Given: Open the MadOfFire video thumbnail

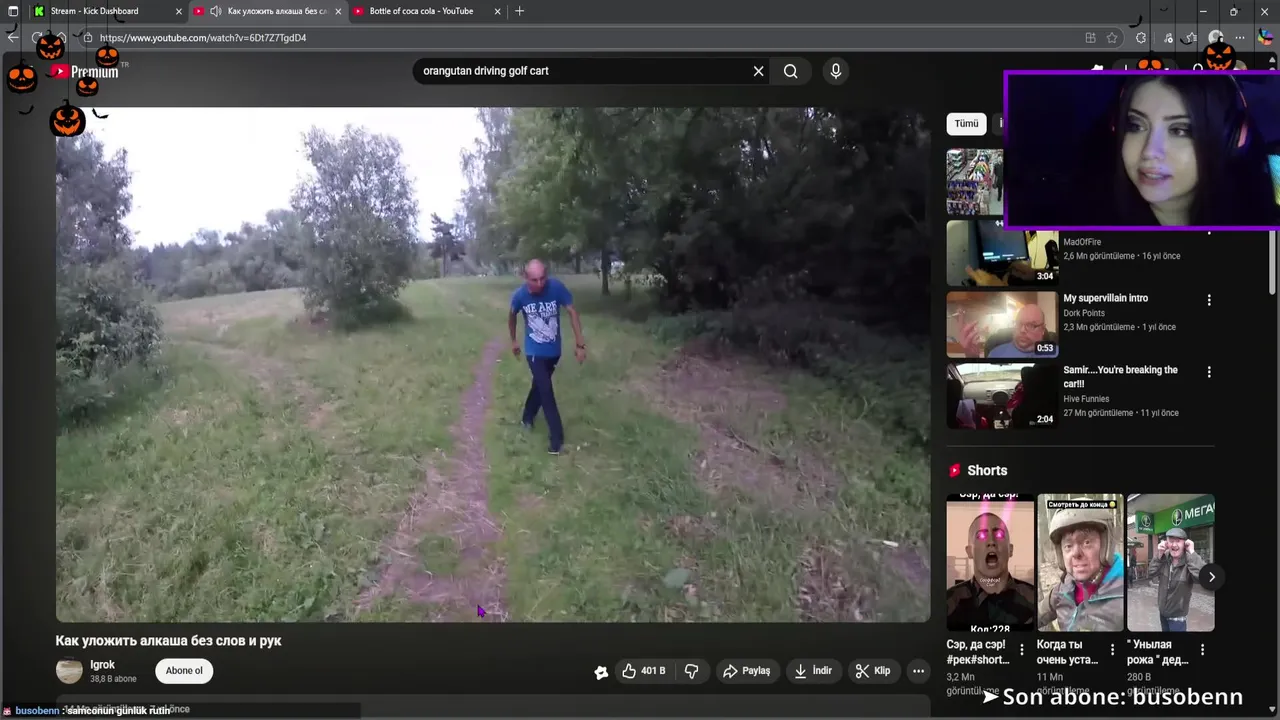Looking at the screenshot, I should (x=1002, y=252).
